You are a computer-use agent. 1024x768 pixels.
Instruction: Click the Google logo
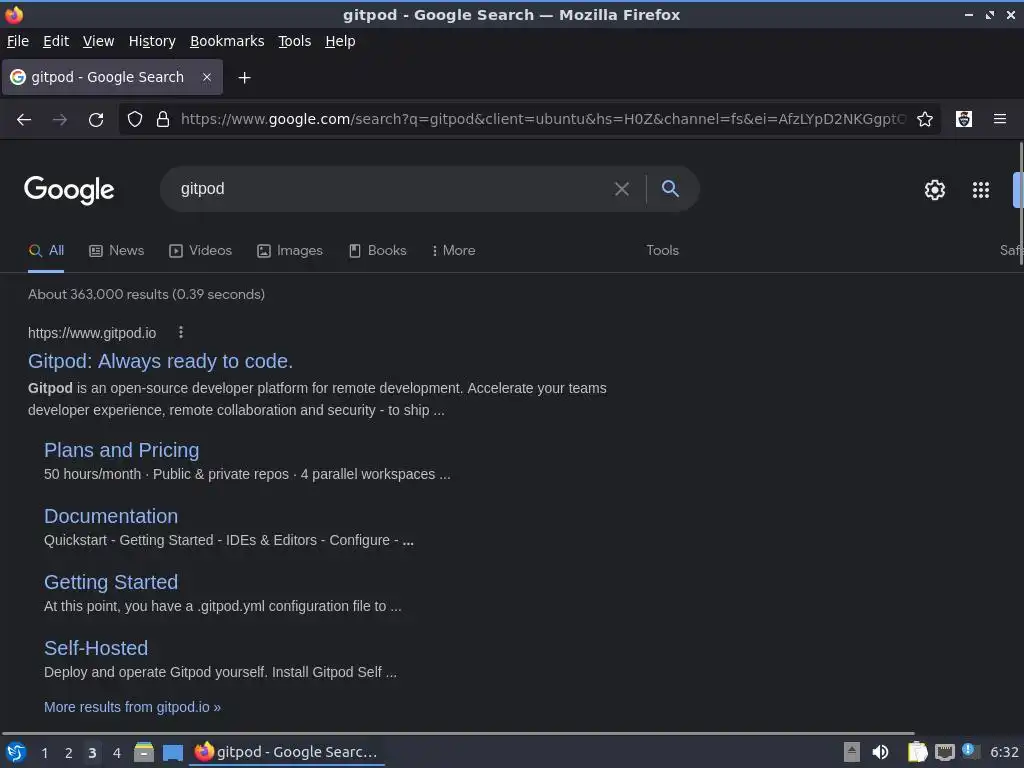69,190
